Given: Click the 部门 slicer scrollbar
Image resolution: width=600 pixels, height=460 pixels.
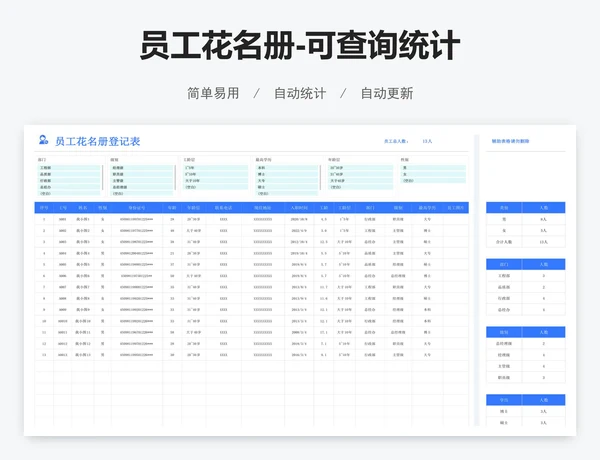Looking at the screenshot, I should [x=103, y=178].
